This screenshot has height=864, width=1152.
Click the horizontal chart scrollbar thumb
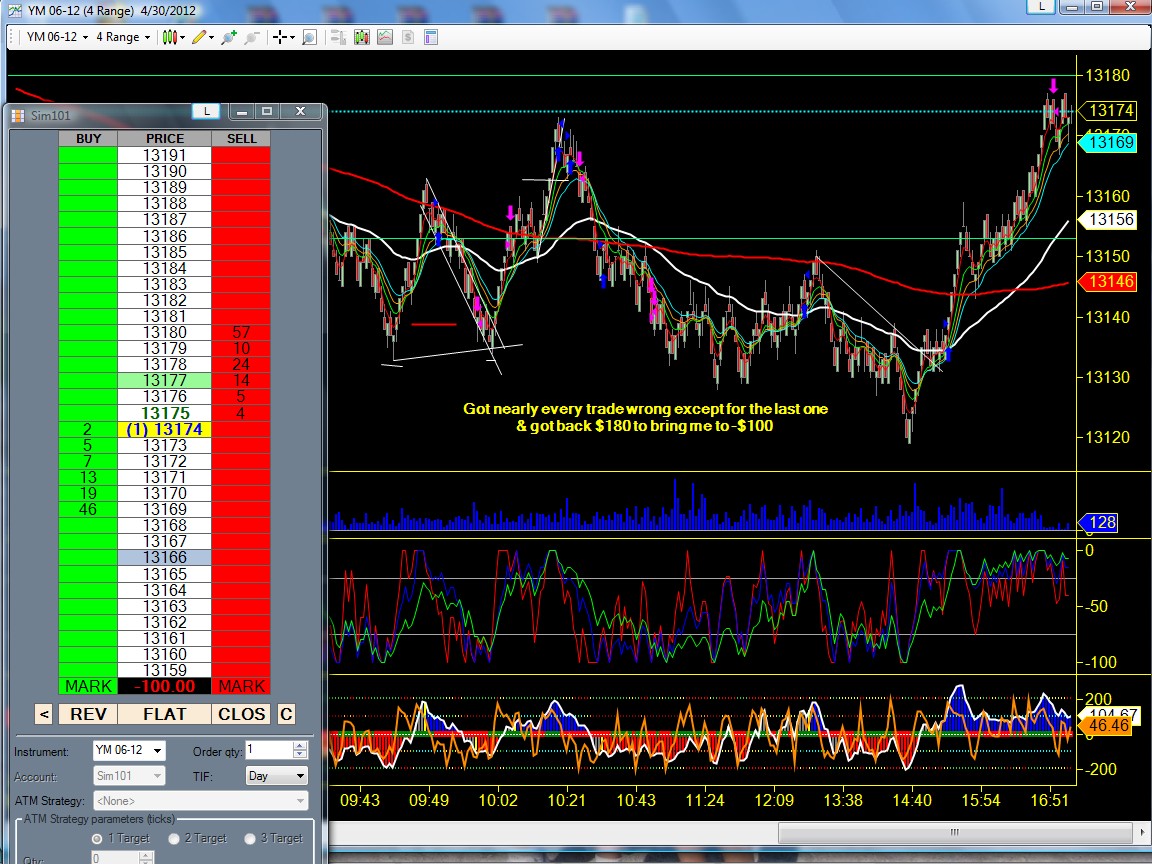[954, 832]
